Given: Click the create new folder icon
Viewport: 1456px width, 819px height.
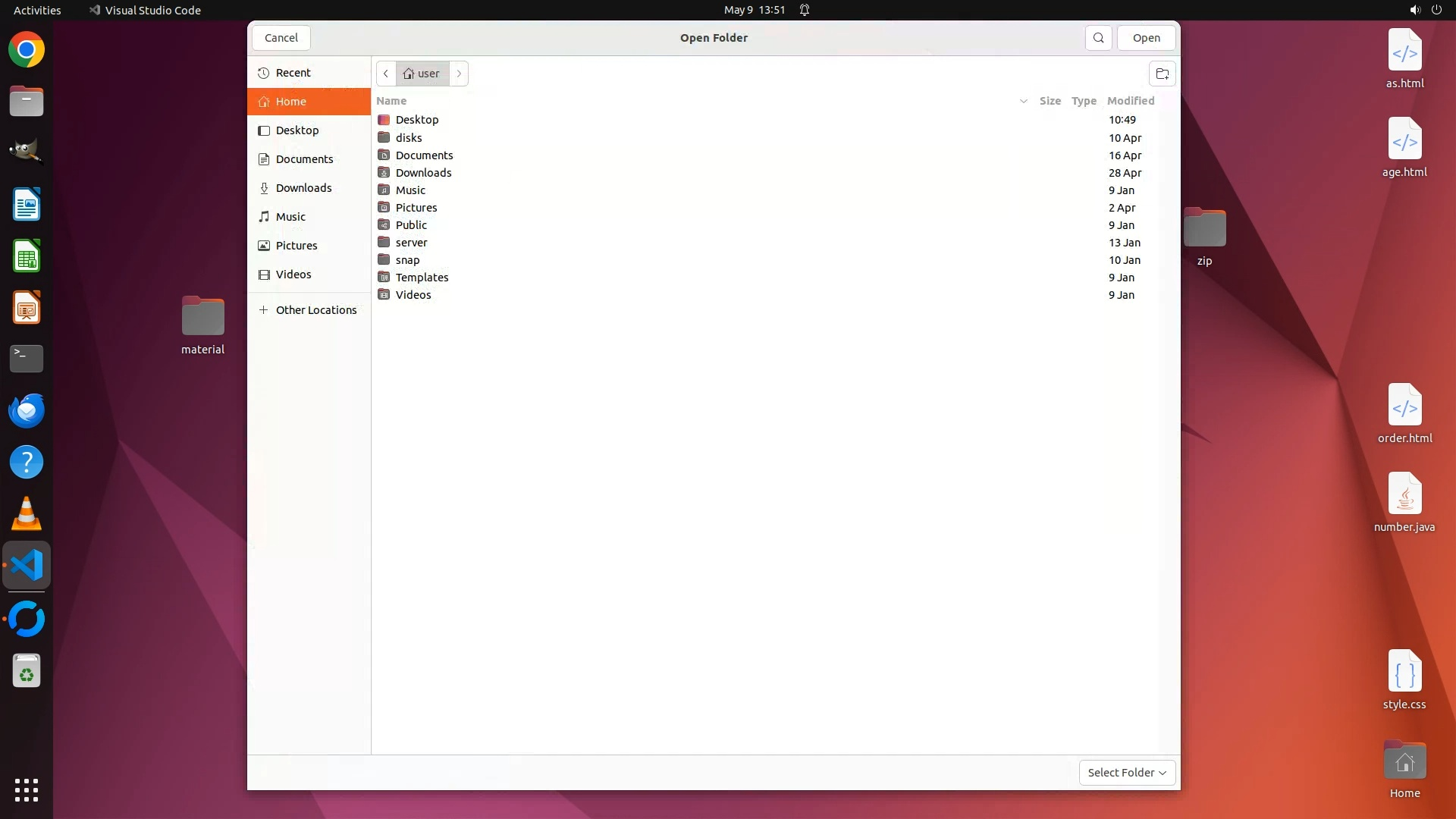Looking at the screenshot, I should pyautogui.click(x=1162, y=74).
